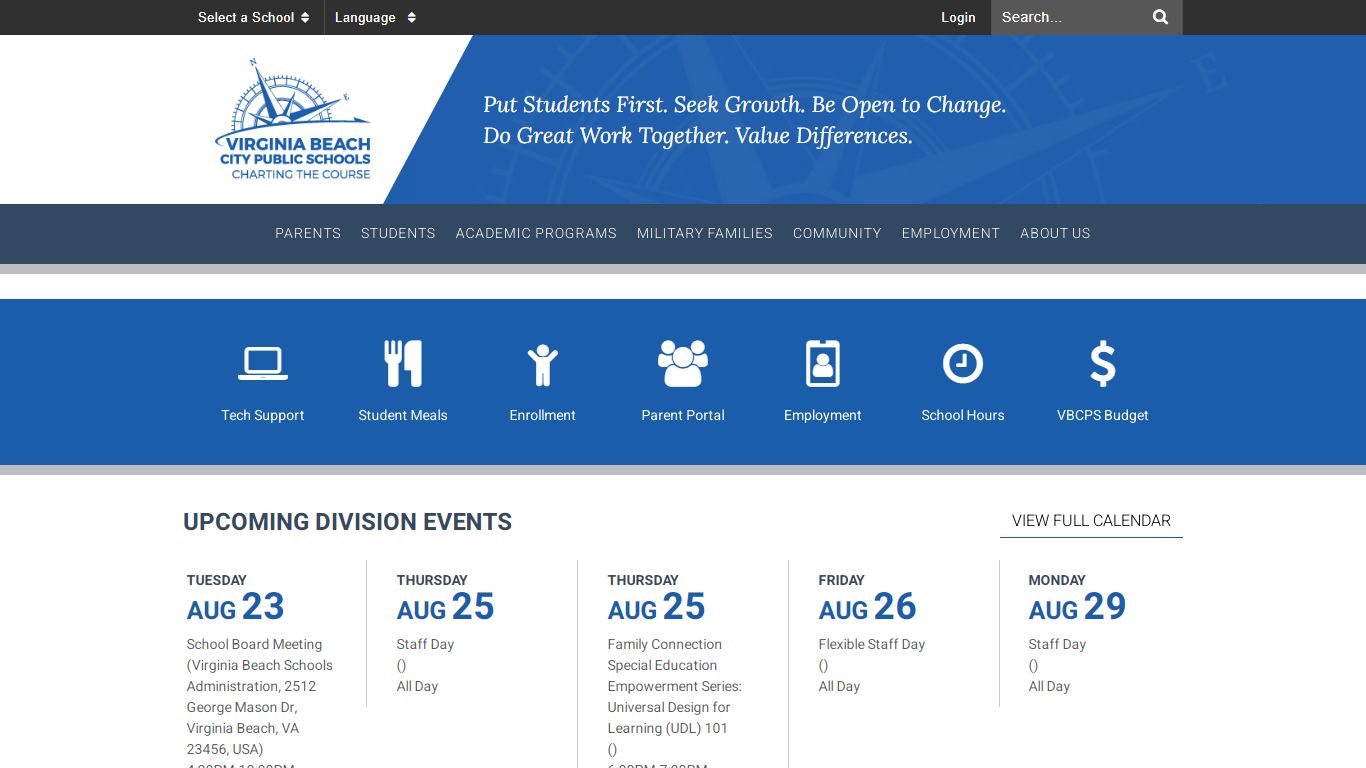
Task: Open the Family Connection Special Education event
Action: pos(675,686)
